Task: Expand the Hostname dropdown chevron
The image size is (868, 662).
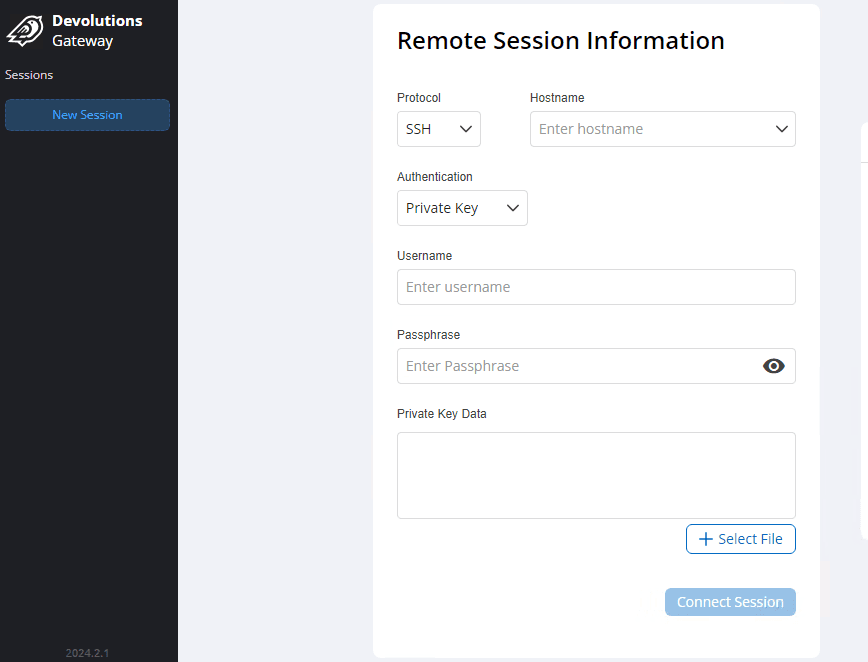Action: 781,128
